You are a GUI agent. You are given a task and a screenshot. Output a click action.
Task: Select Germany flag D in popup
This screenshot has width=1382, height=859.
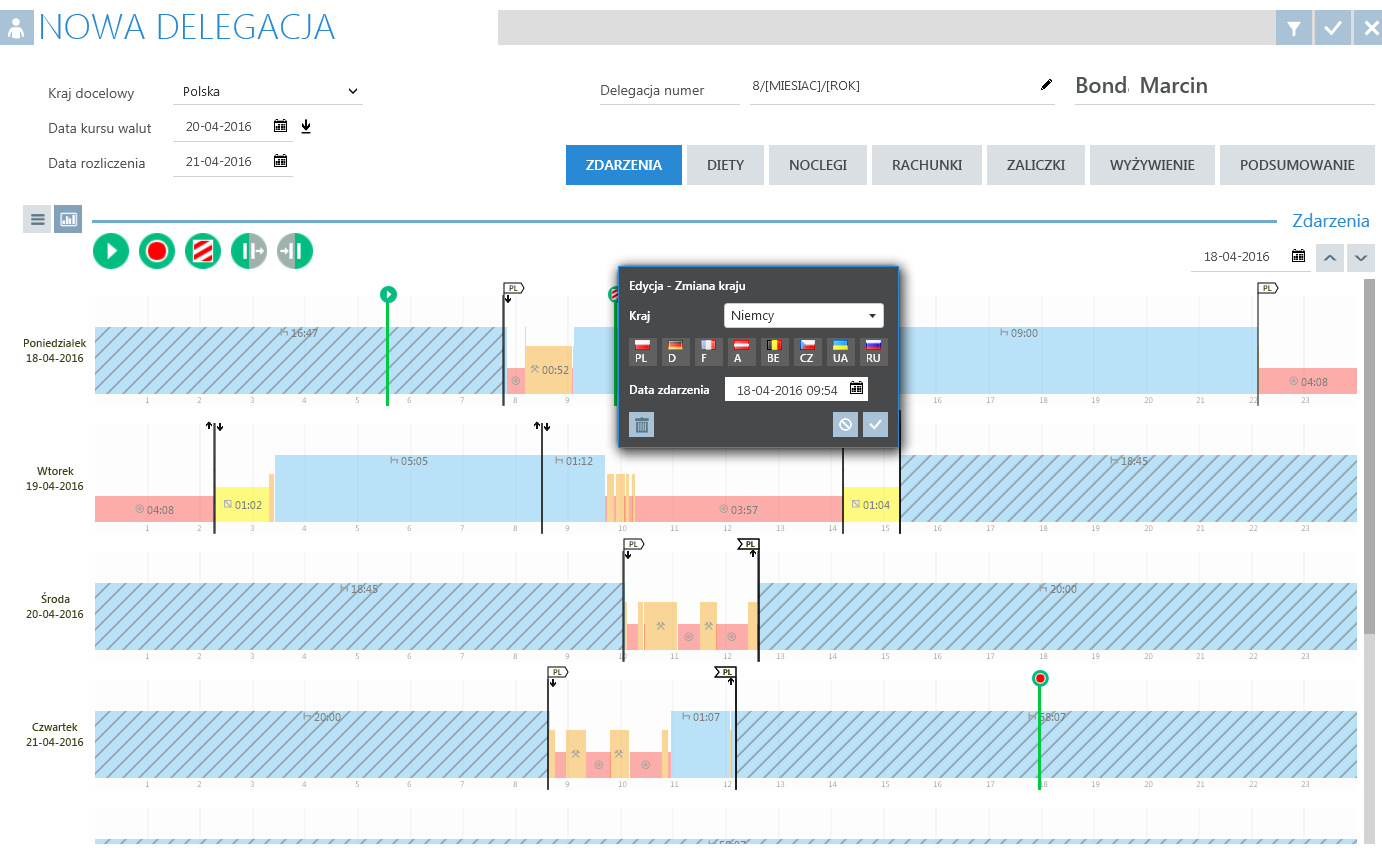click(675, 351)
